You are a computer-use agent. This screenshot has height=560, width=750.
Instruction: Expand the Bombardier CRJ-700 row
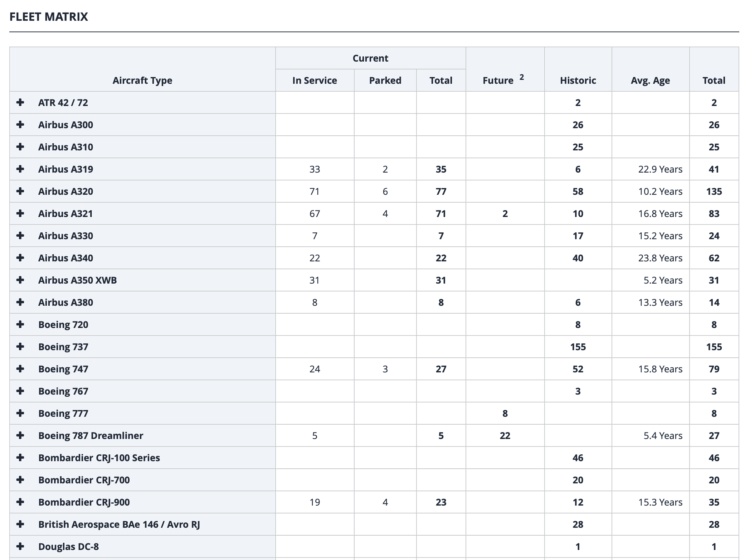point(20,480)
